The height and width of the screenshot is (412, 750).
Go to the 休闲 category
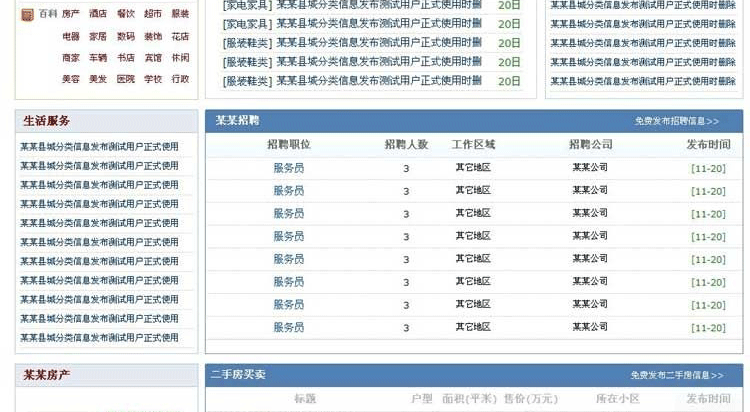tap(180, 58)
